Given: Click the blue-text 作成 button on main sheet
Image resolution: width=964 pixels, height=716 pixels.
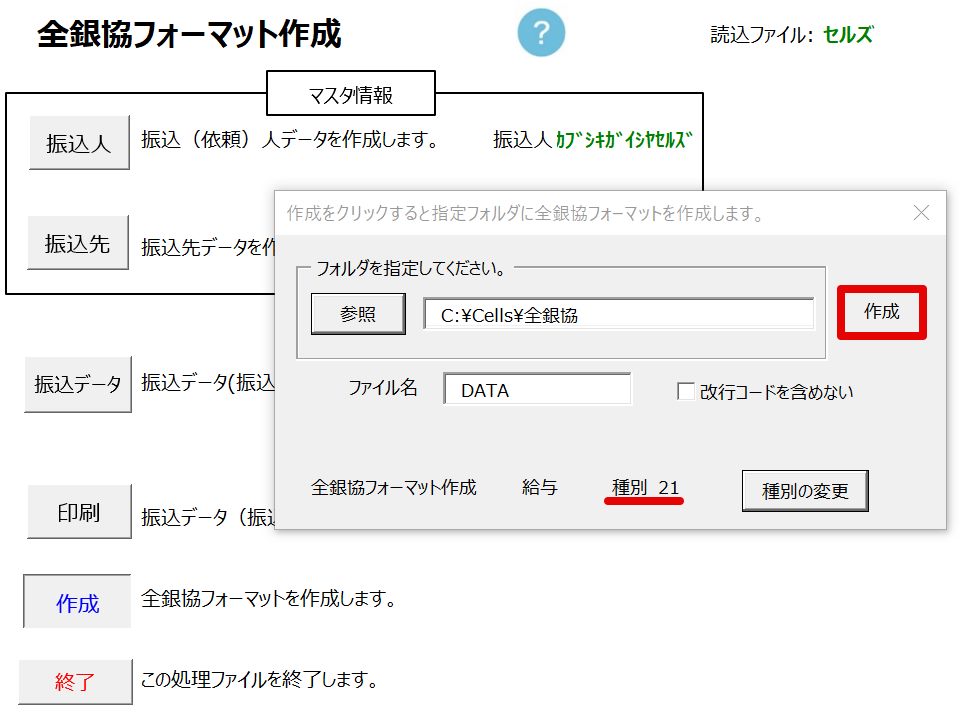Looking at the screenshot, I should pos(78,603).
